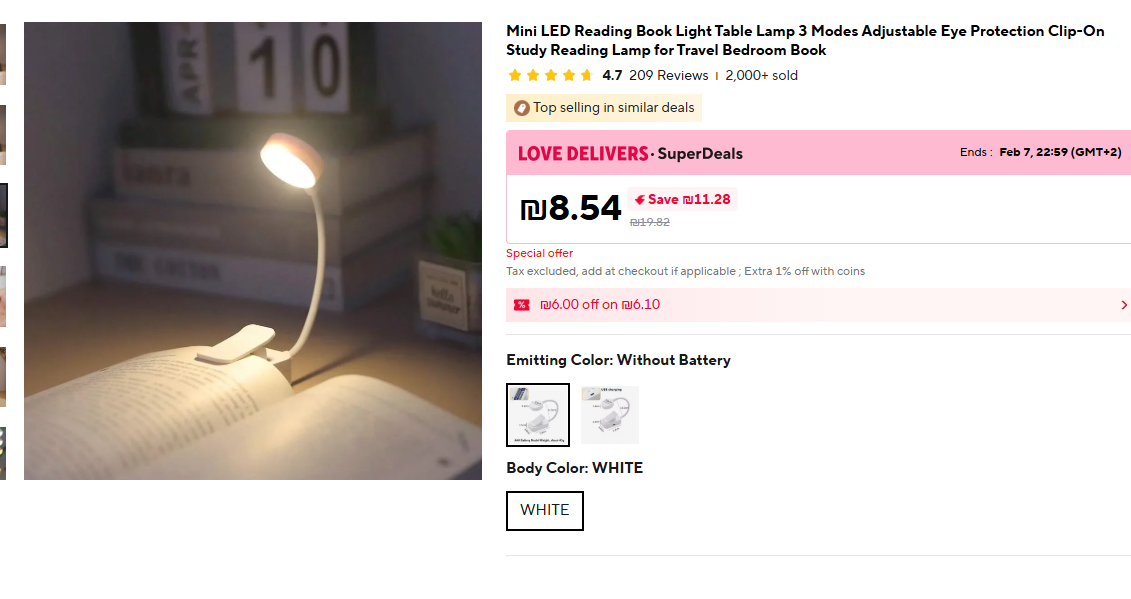This screenshot has width=1131, height=599.
Task: Open the 209 Reviews link
Action: (x=668, y=75)
